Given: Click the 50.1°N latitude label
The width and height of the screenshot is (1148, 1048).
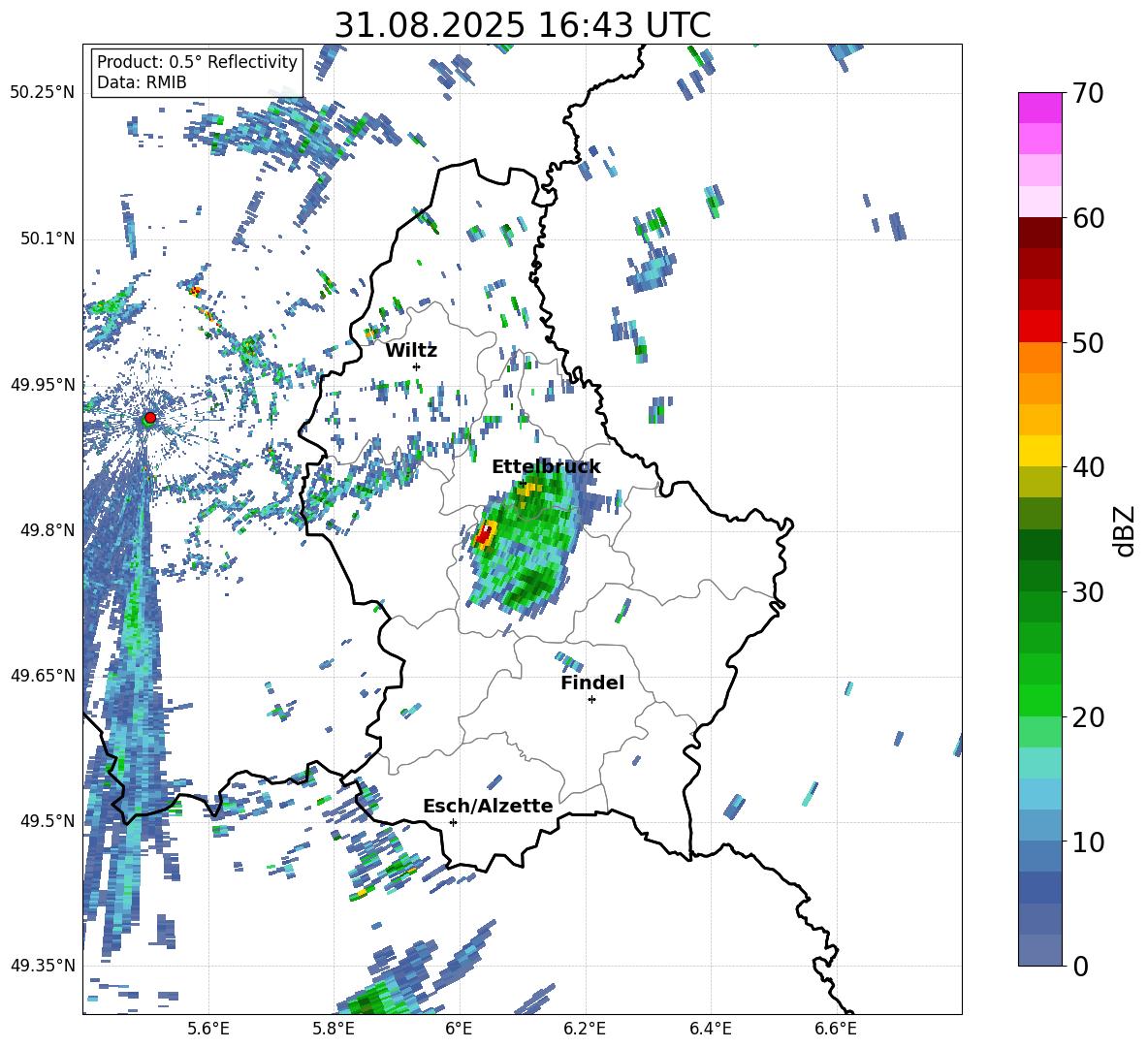Looking at the screenshot, I should point(47,238).
